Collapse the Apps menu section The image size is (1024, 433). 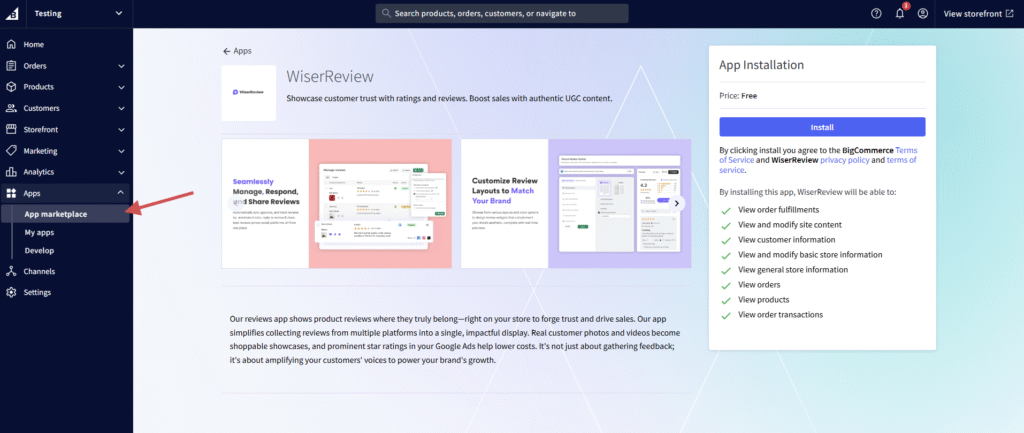(121, 193)
